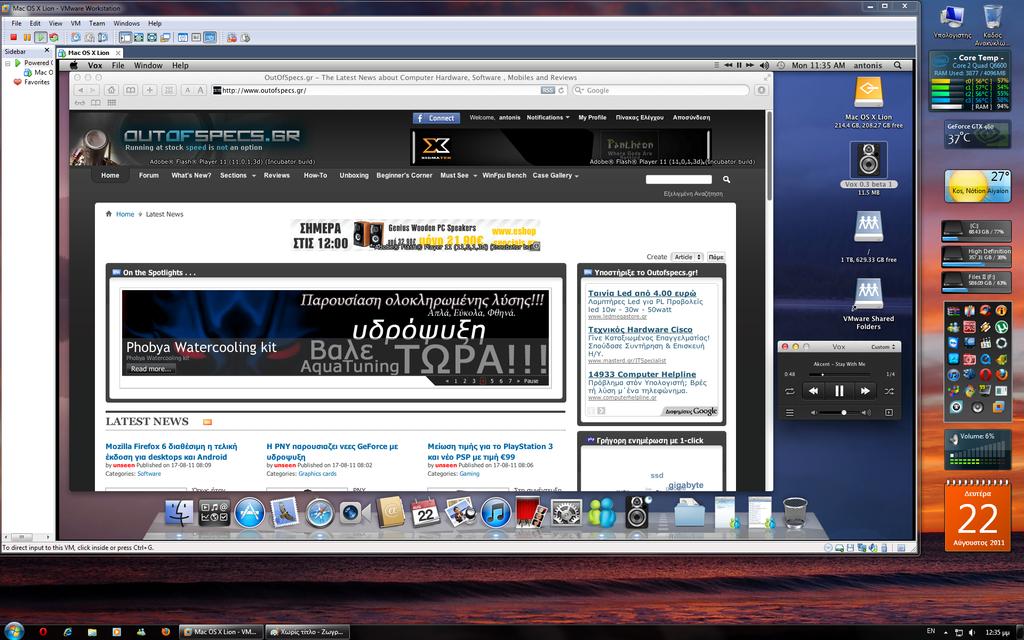Click the Safari Home toolbar button

112,90
